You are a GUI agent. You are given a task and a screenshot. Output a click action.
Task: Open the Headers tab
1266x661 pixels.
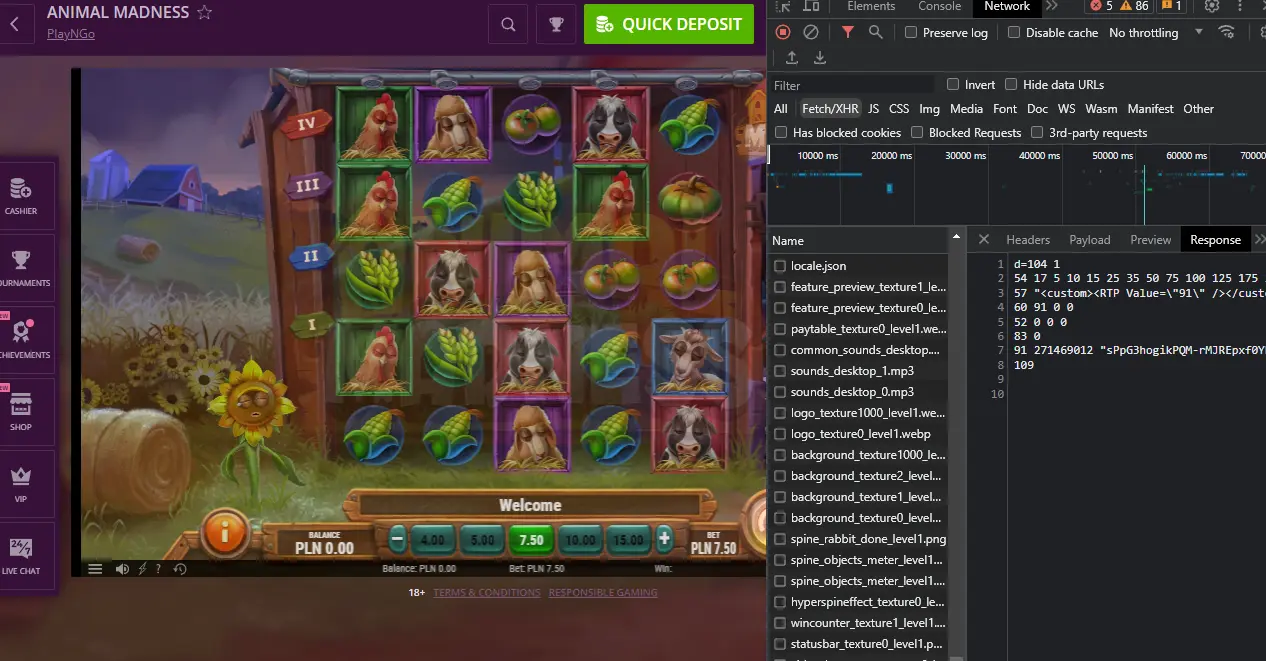[1028, 240]
